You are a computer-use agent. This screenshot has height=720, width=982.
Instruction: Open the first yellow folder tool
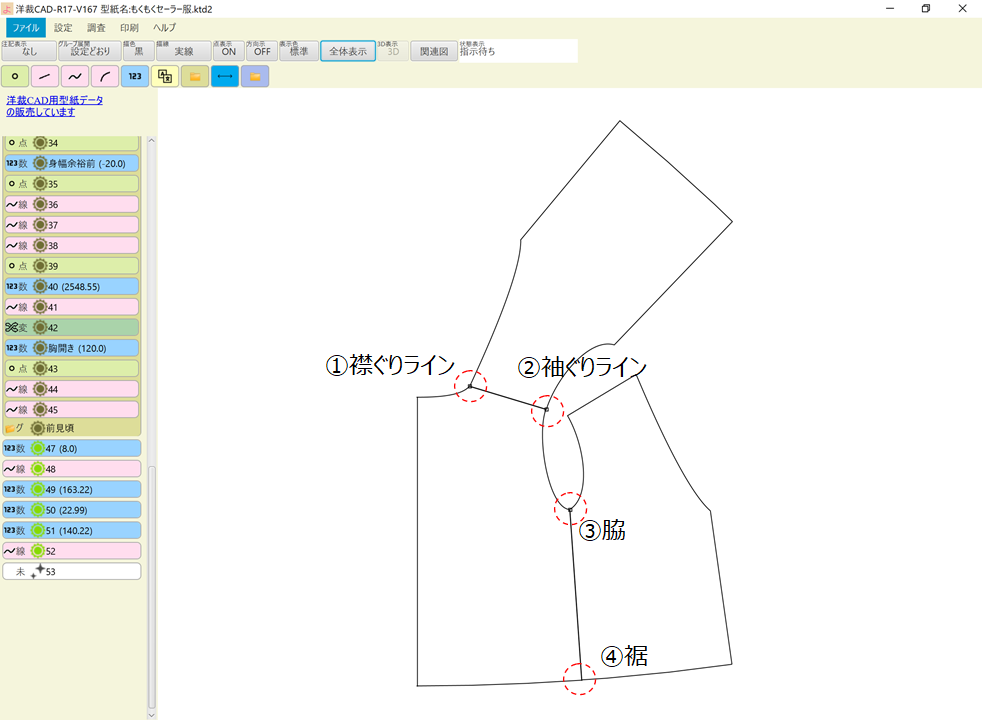[194, 76]
